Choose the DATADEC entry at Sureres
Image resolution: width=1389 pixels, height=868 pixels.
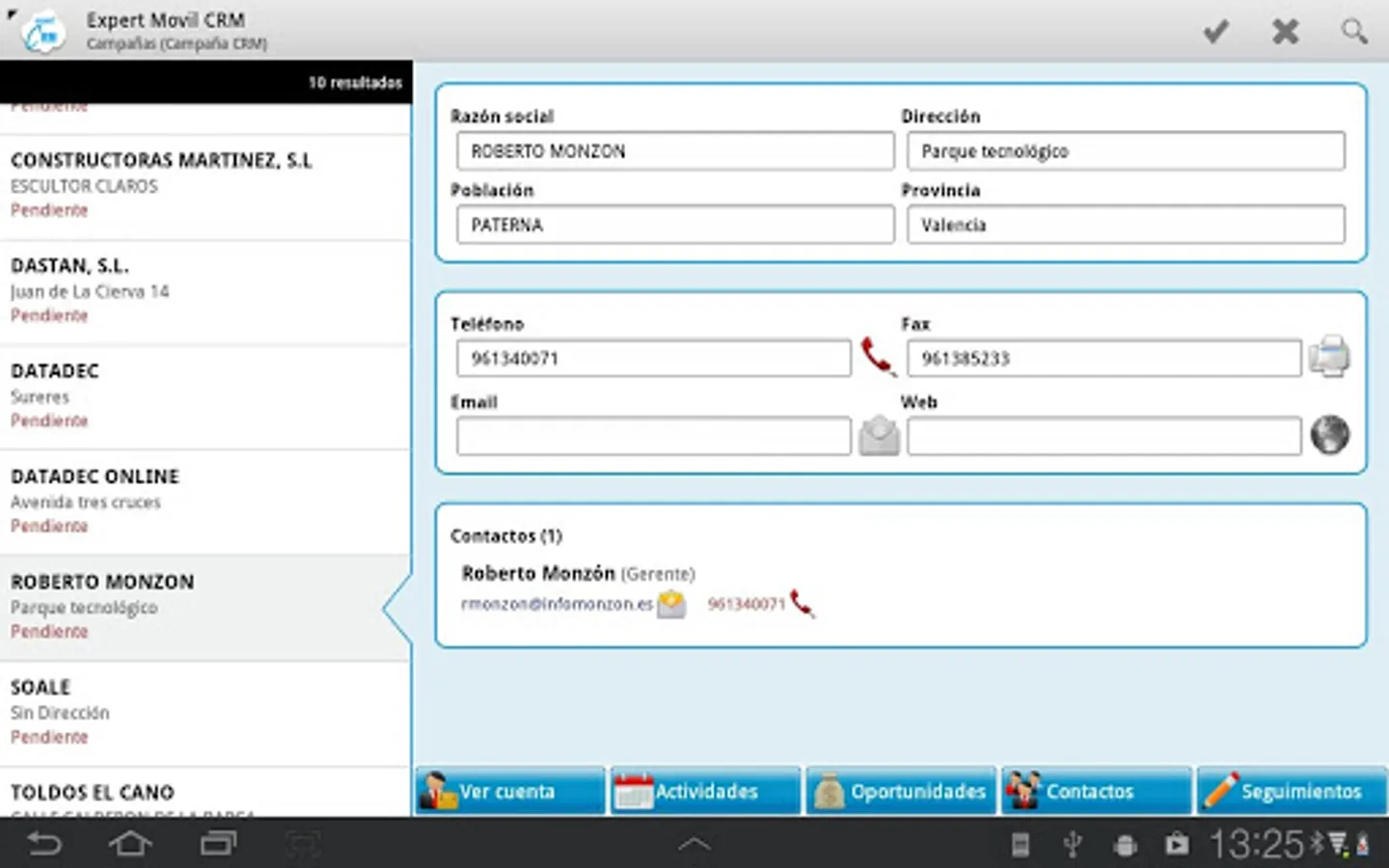tap(205, 397)
